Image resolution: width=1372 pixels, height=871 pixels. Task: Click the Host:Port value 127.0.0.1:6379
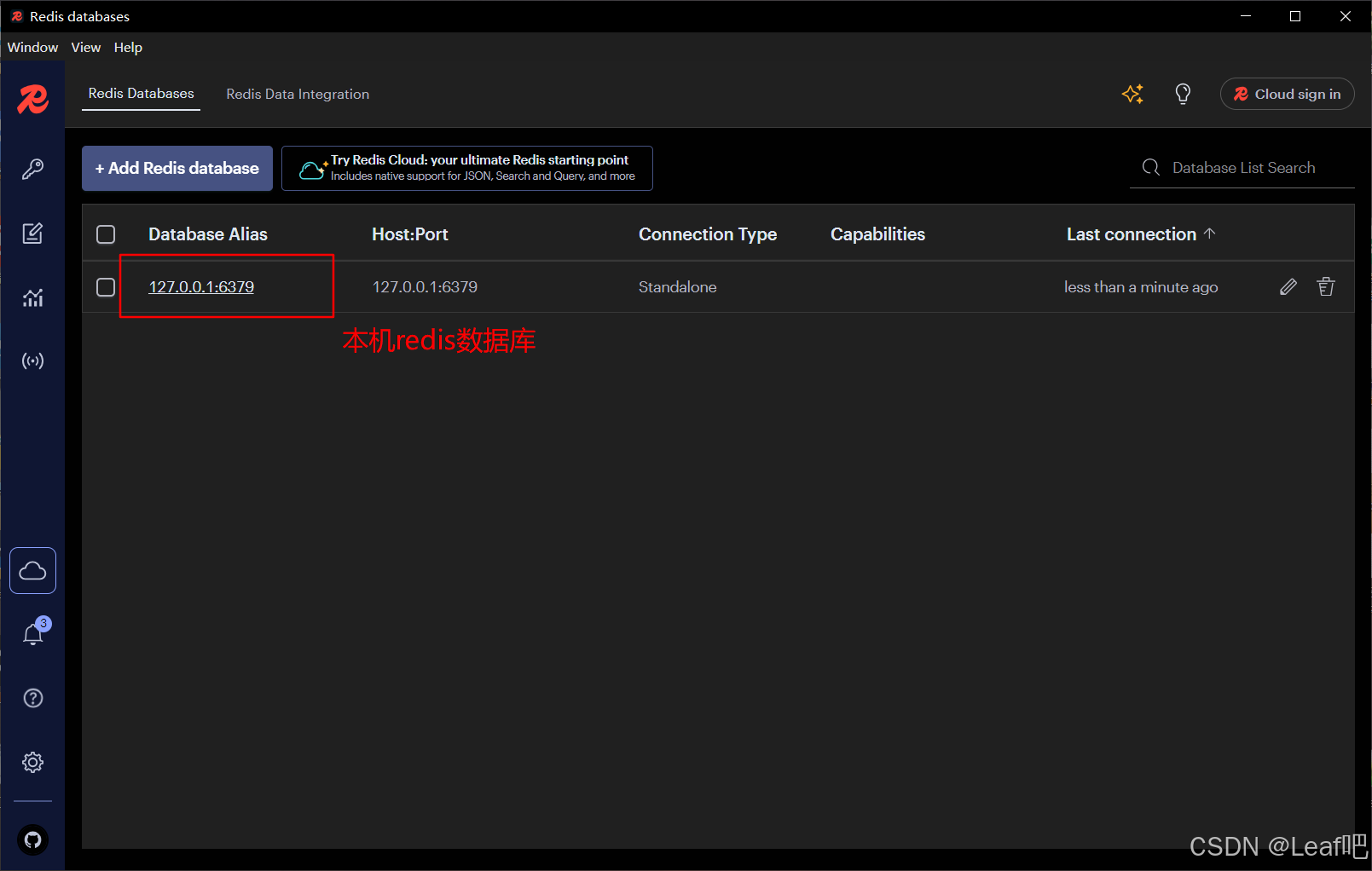425,287
